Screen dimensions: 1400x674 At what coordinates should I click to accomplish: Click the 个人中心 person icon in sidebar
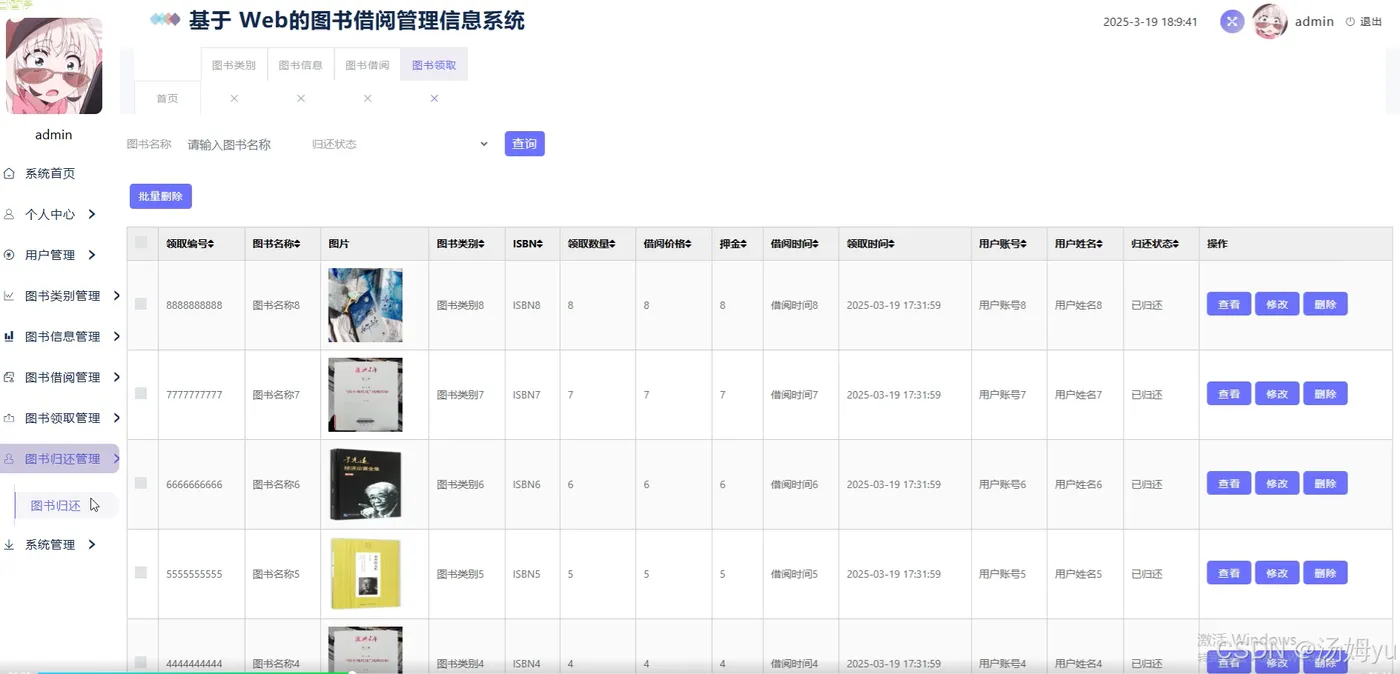(9, 214)
